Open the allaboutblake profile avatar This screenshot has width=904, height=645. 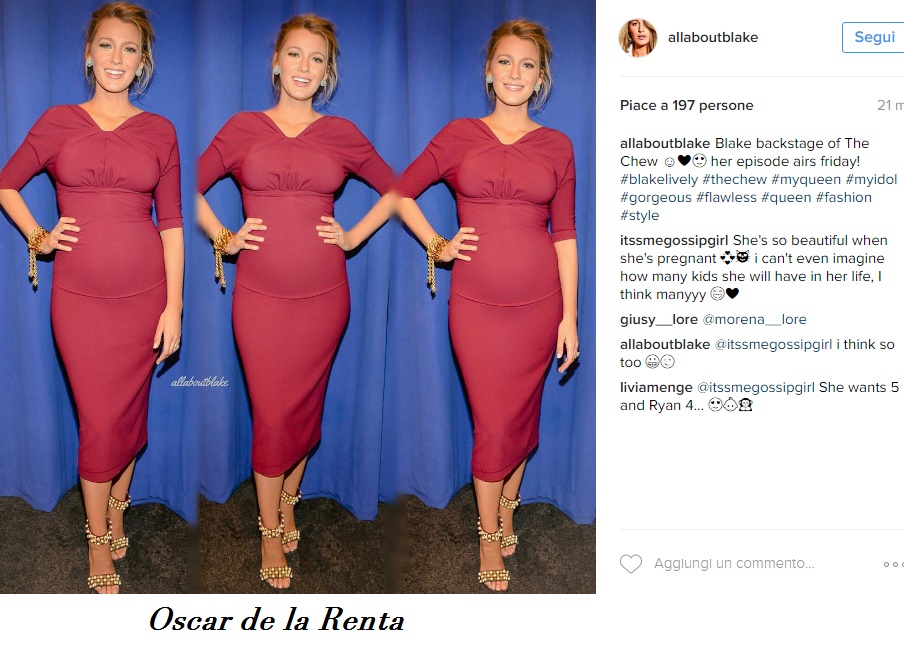(x=638, y=37)
